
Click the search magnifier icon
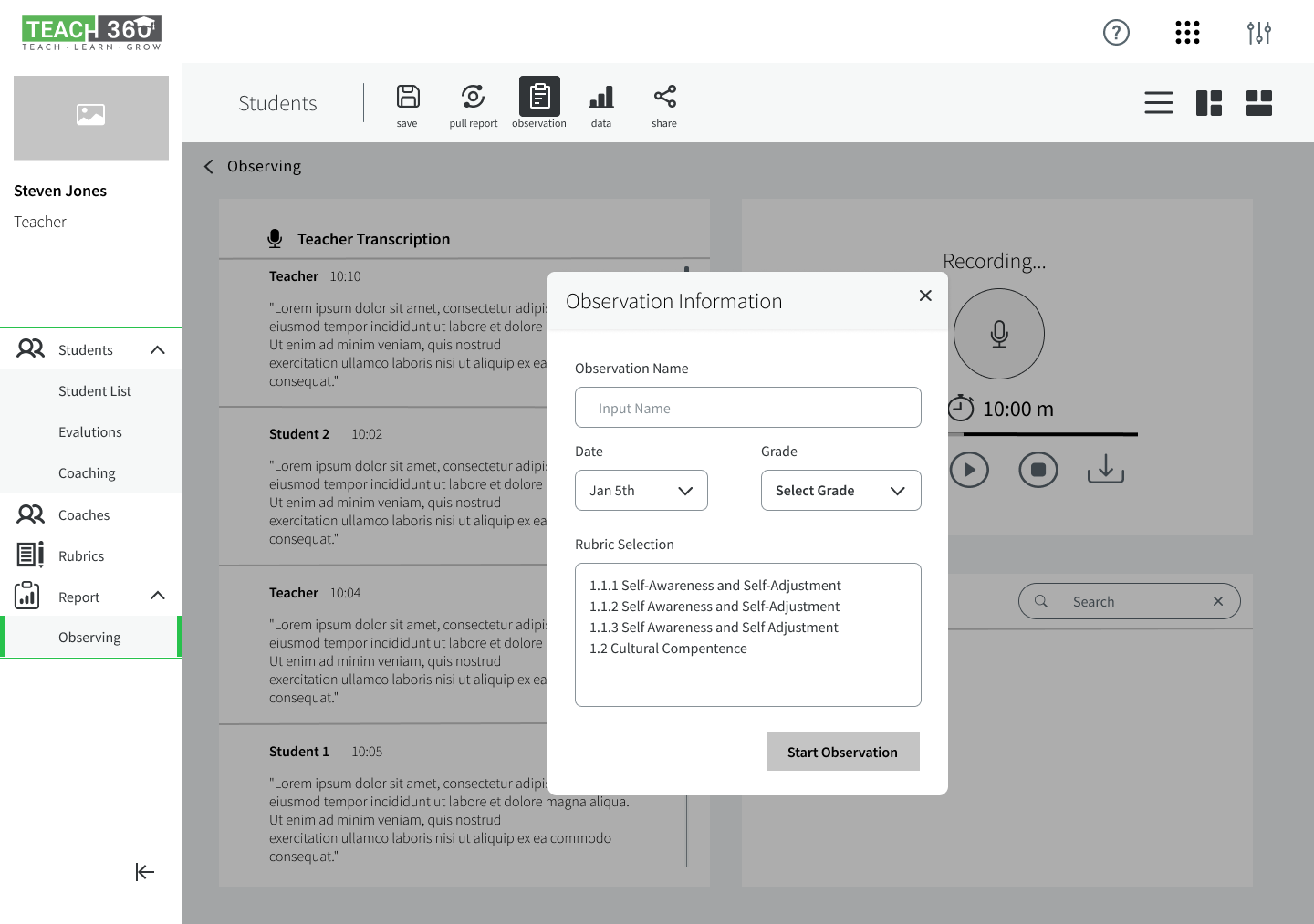1041,601
